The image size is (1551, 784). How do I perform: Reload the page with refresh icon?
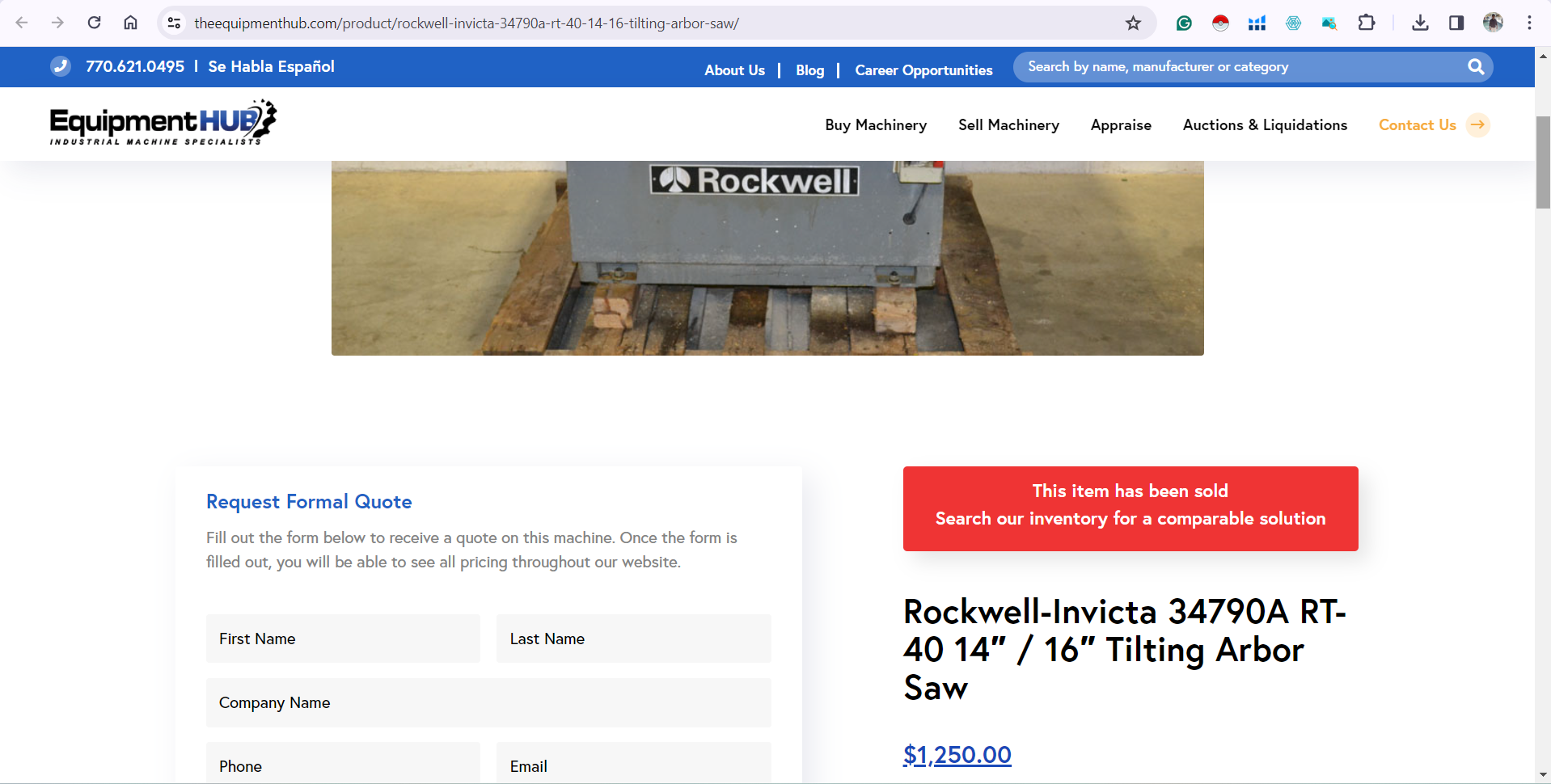[94, 23]
